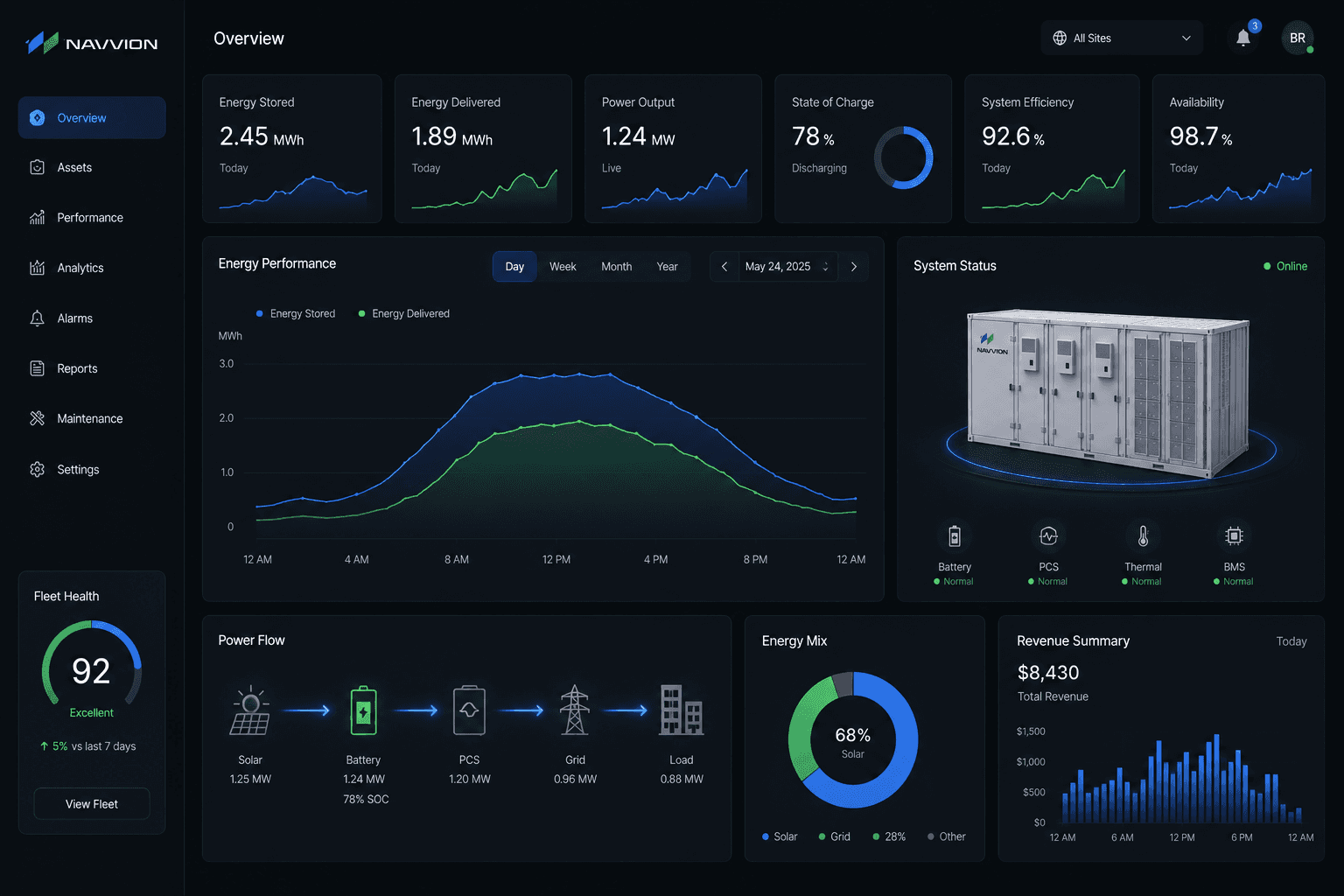Open the All Sites dropdown

(1122, 38)
